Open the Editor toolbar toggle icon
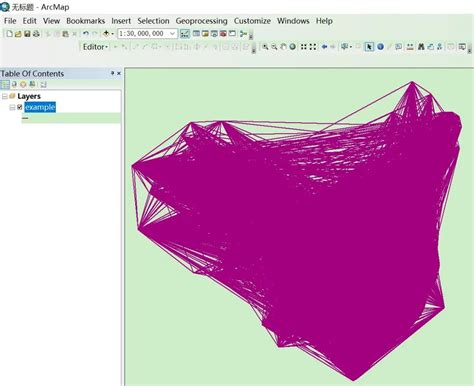The height and width of the screenshot is (386, 474). click(185, 34)
